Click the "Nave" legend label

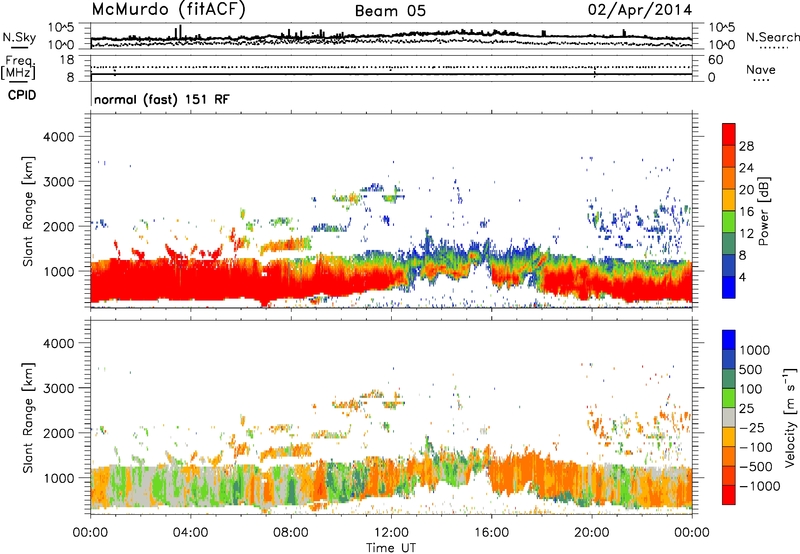point(761,69)
